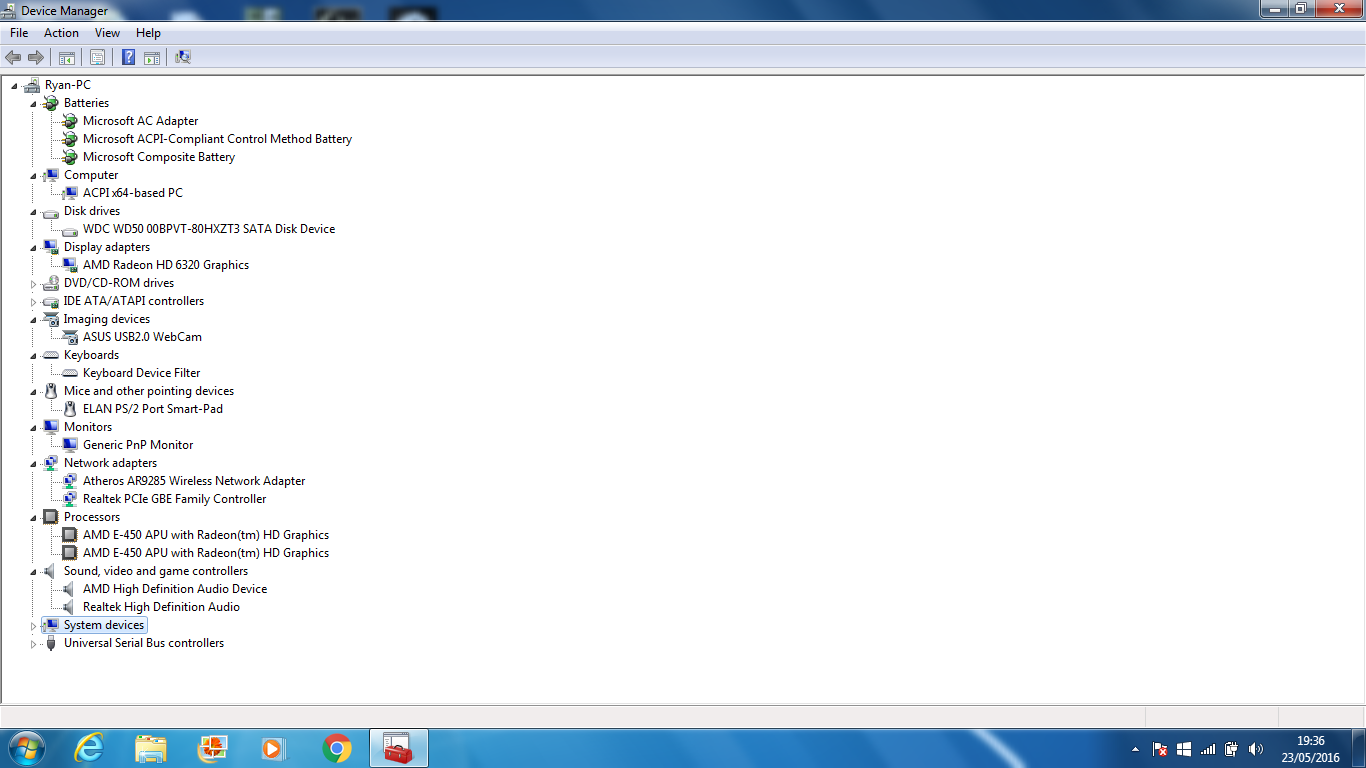Toggle Show/Hide Console Tree toolbar icon
Image resolution: width=1366 pixels, height=768 pixels.
[x=67, y=57]
